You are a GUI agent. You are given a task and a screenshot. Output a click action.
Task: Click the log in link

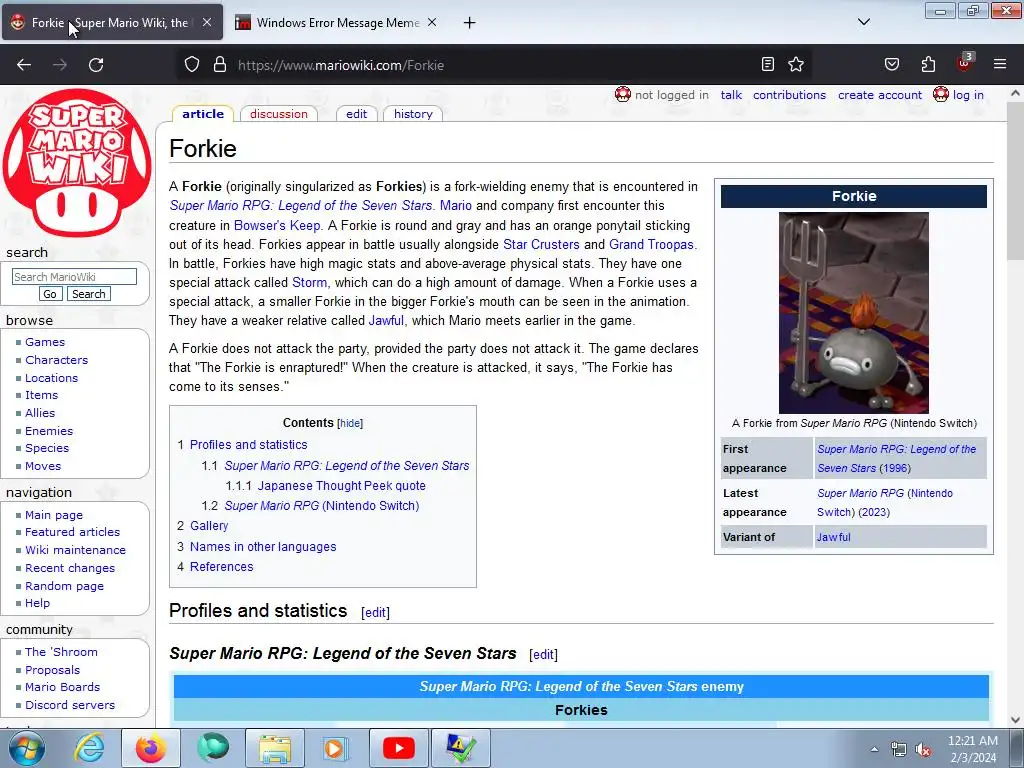tap(968, 95)
